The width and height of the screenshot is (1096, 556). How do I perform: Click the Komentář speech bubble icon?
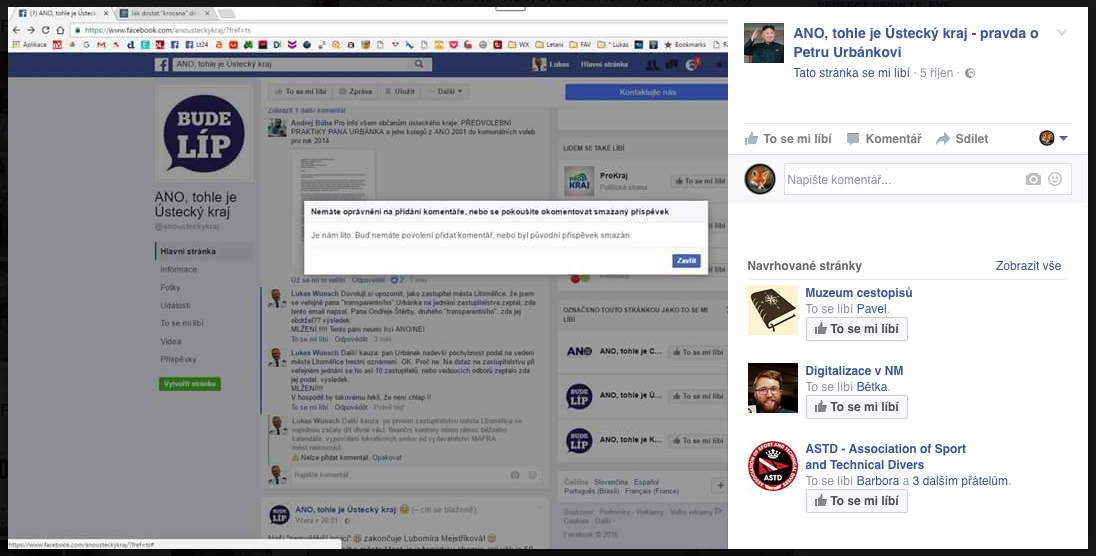[x=853, y=139]
